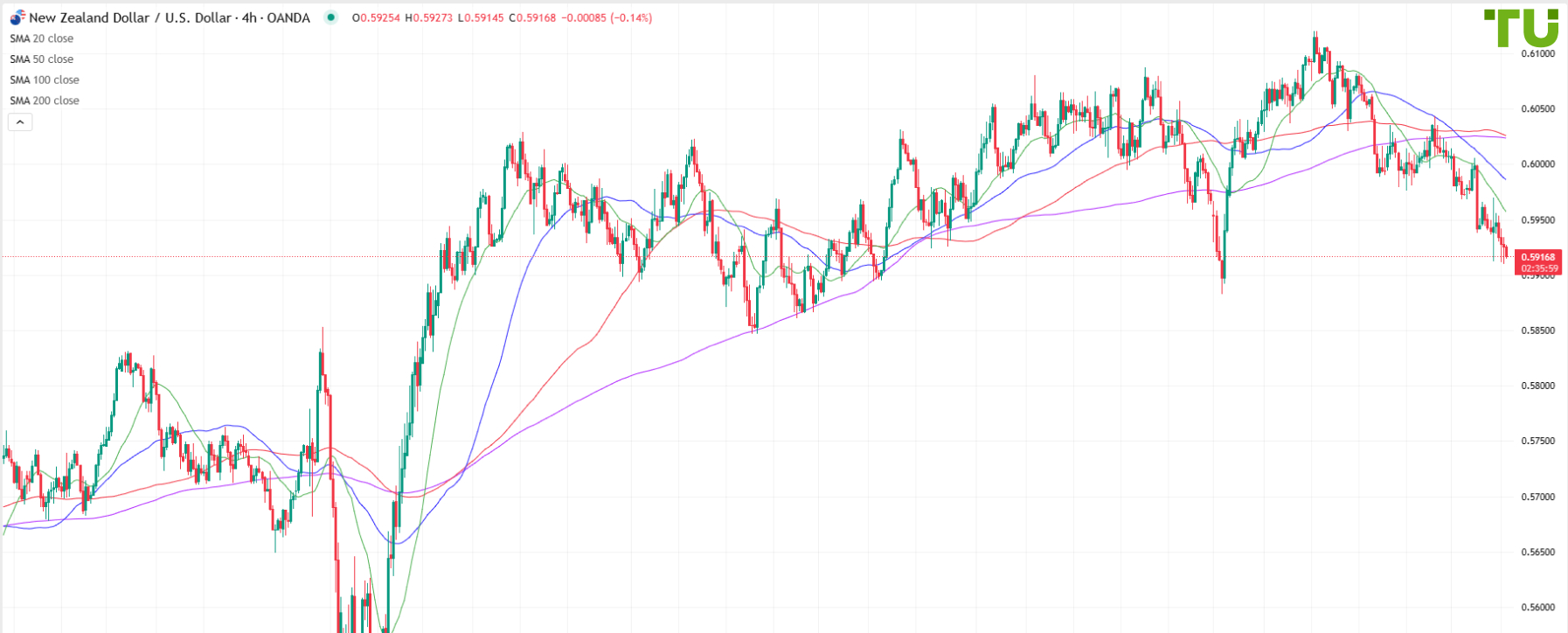Click the close value C0.59168

pyautogui.click(x=531, y=17)
